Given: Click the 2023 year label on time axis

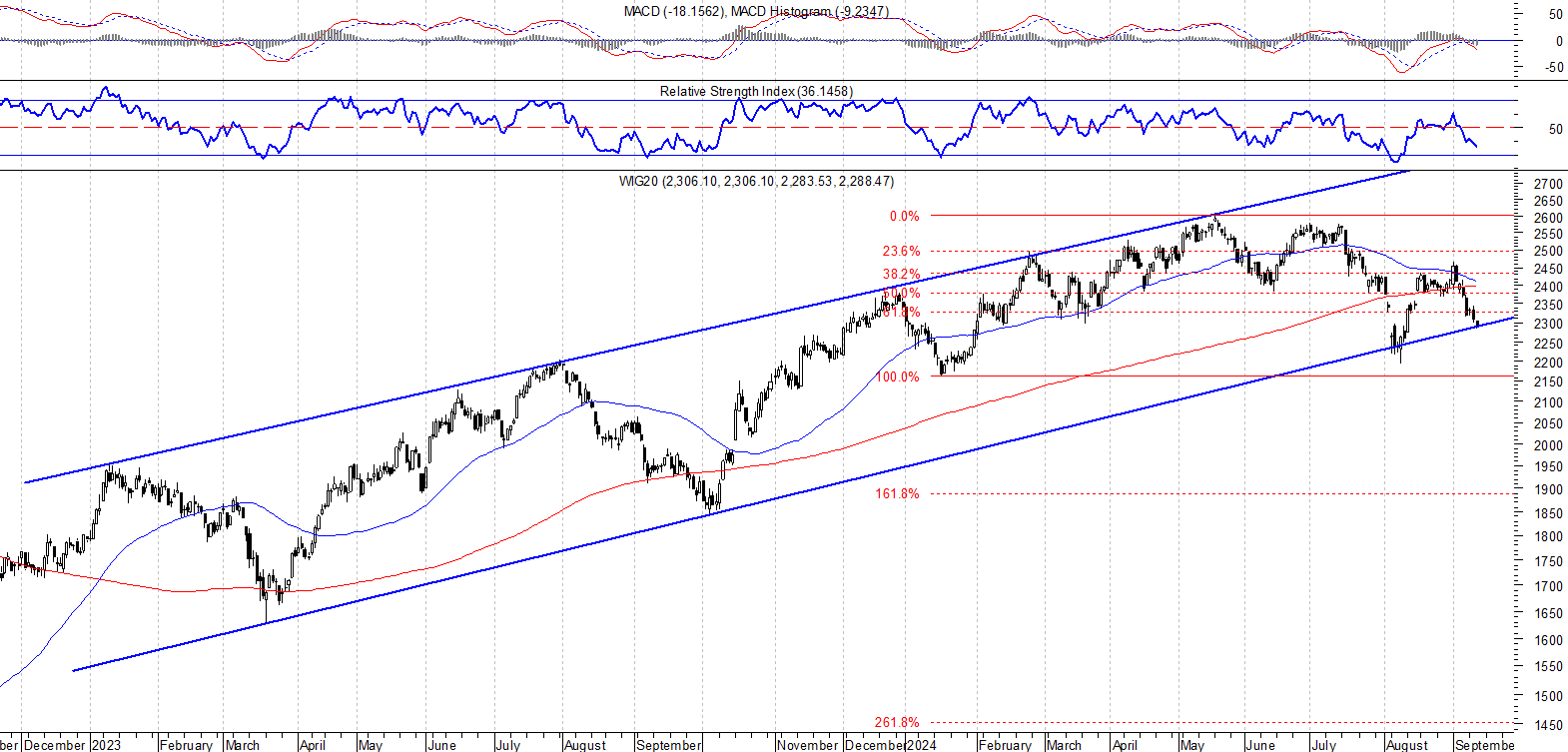Looking at the screenshot, I should (x=106, y=745).
